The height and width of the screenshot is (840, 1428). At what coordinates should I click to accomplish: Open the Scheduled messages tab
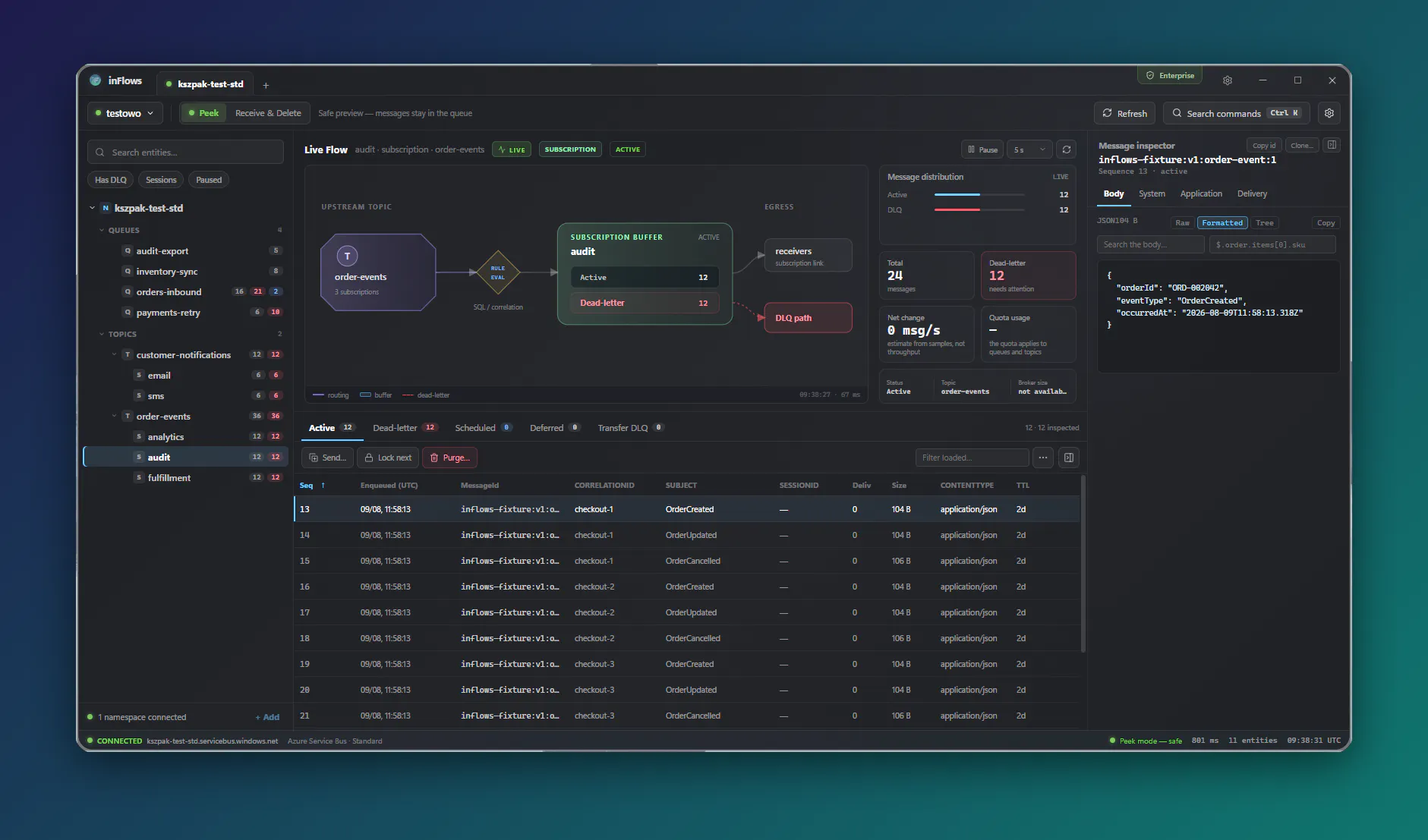tap(483, 428)
